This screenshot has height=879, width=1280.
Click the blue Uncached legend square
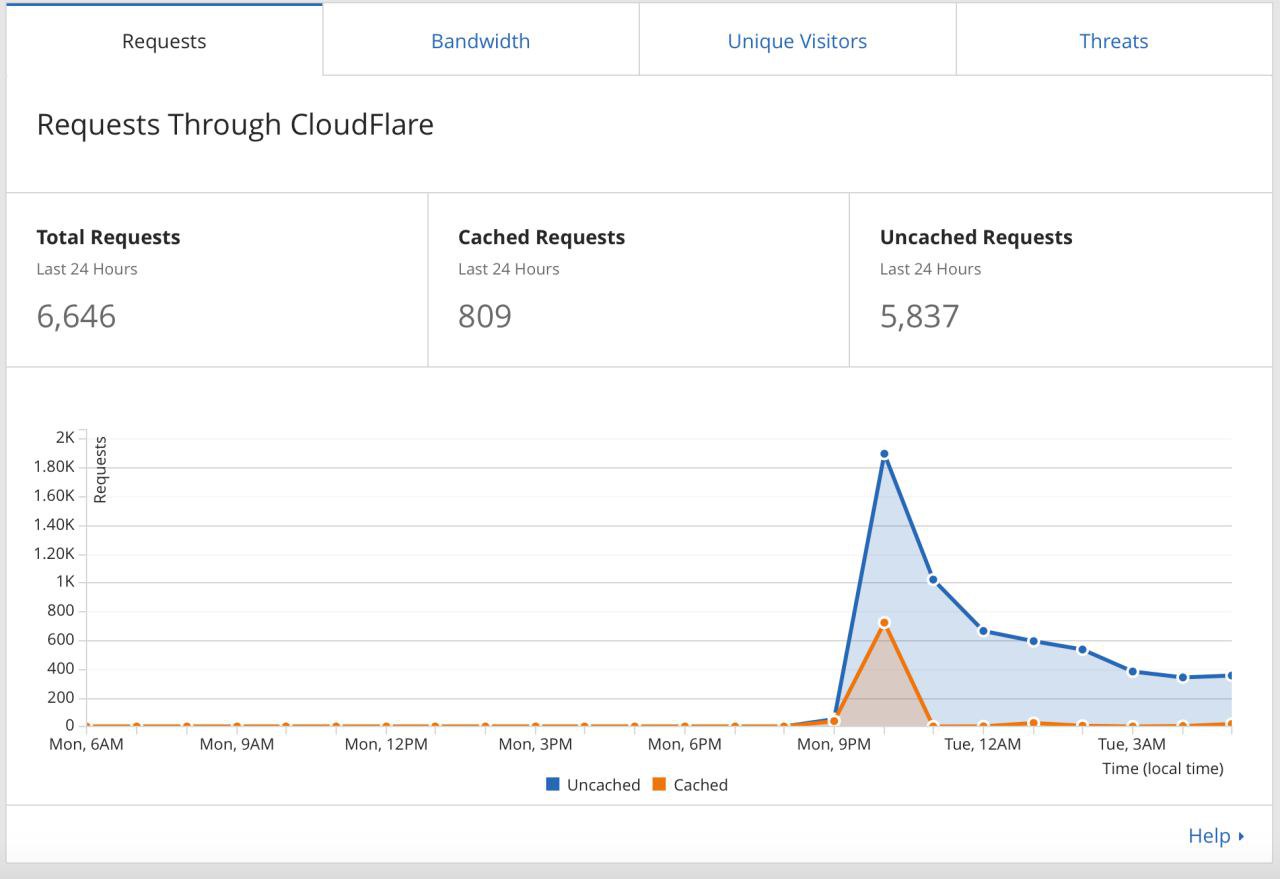pos(553,785)
